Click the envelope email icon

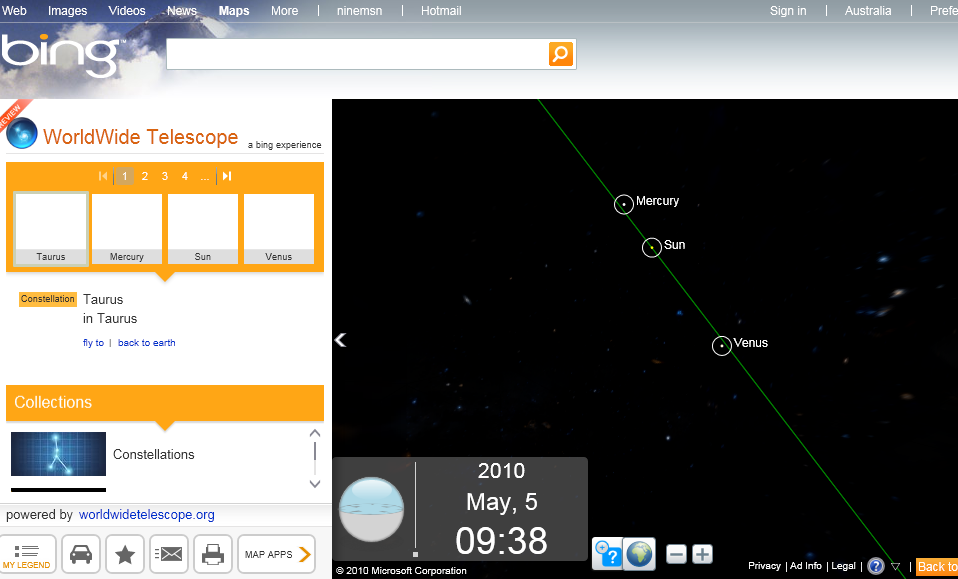(169, 554)
